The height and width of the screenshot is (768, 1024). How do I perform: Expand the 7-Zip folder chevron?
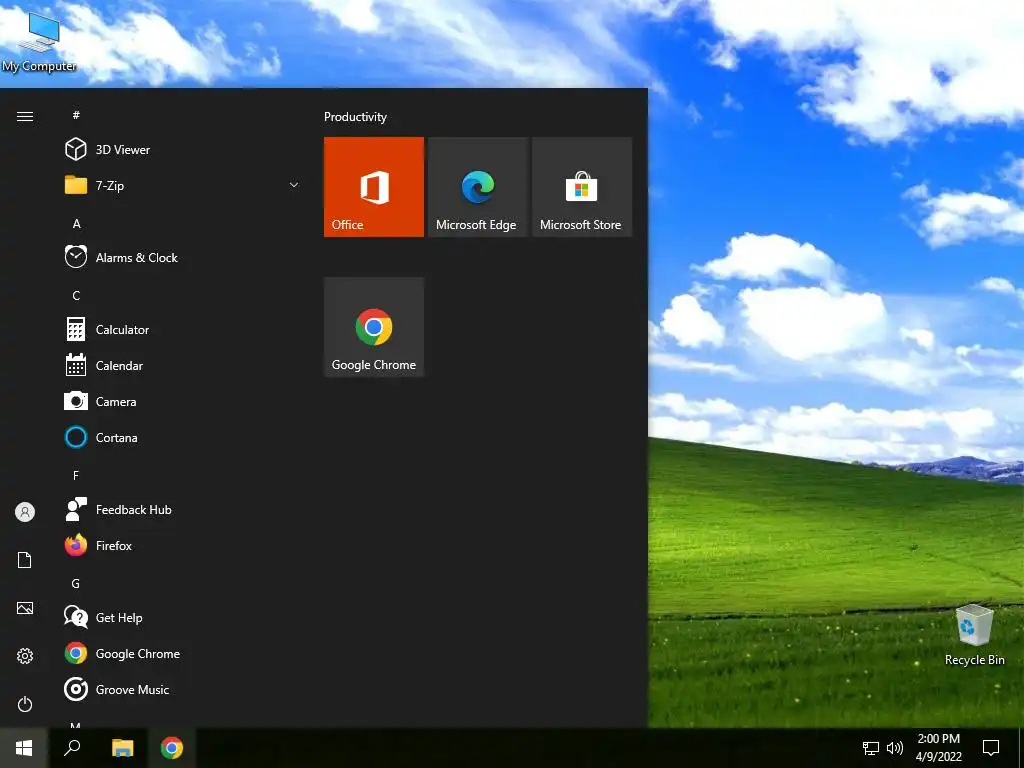point(294,185)
